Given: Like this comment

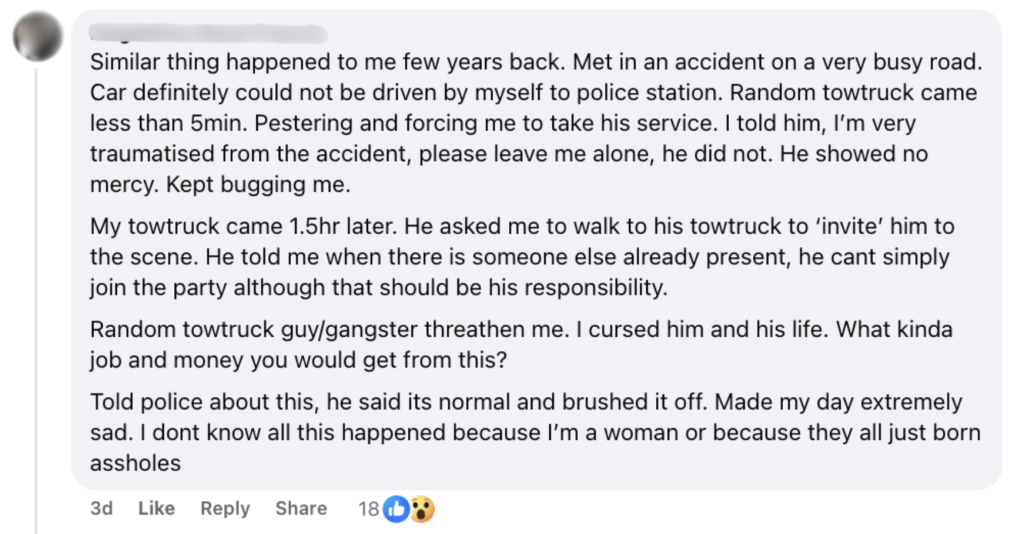Looking at the screenshot, I should [156, 509].
